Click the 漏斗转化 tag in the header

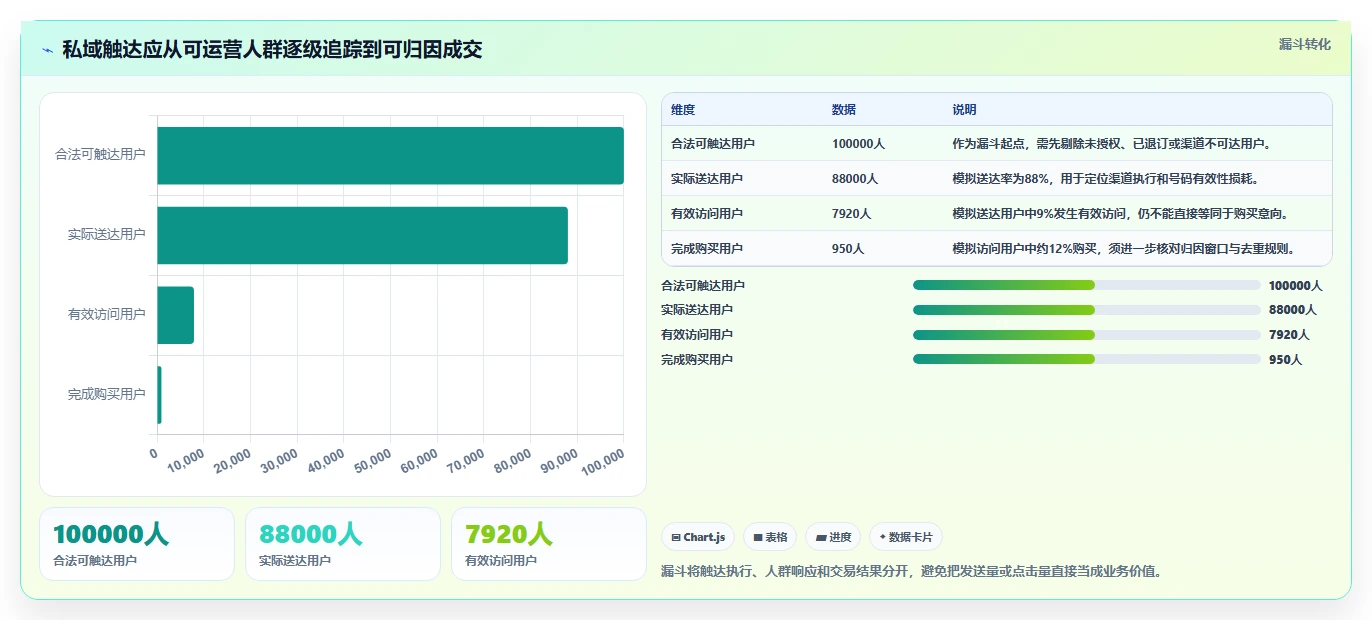(x=1305, y=44)
